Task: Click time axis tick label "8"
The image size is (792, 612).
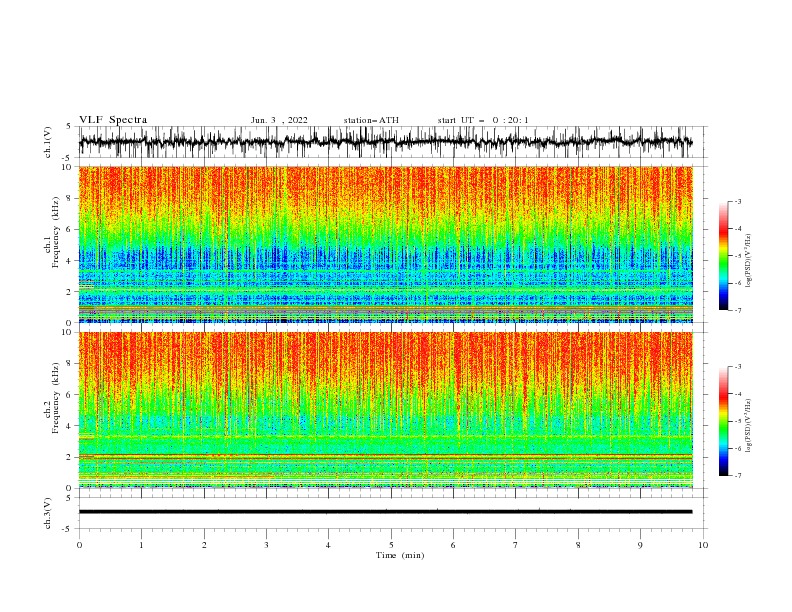Action: point(578,545)
